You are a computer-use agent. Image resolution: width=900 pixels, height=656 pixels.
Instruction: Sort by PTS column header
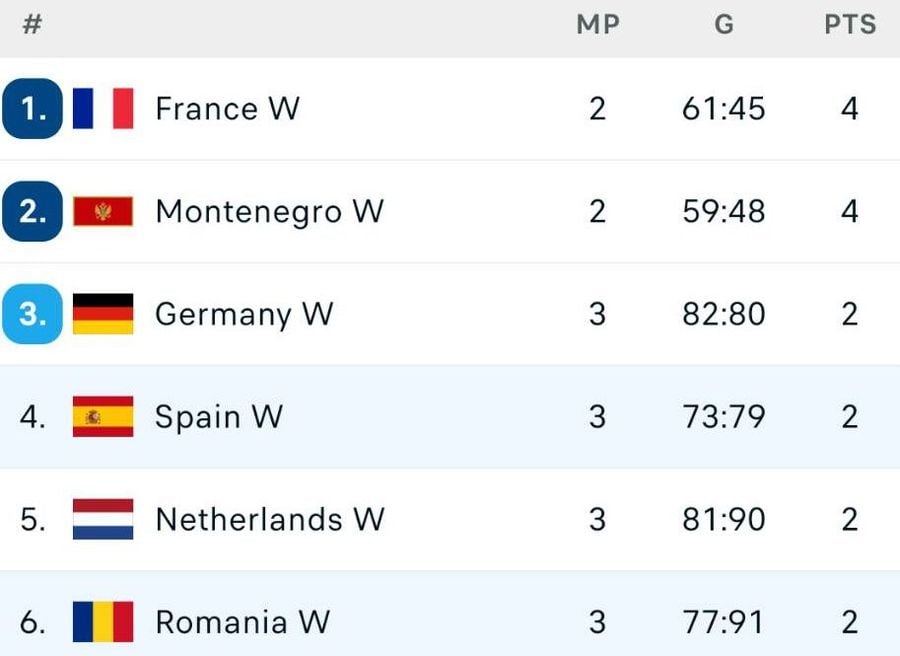850,25
